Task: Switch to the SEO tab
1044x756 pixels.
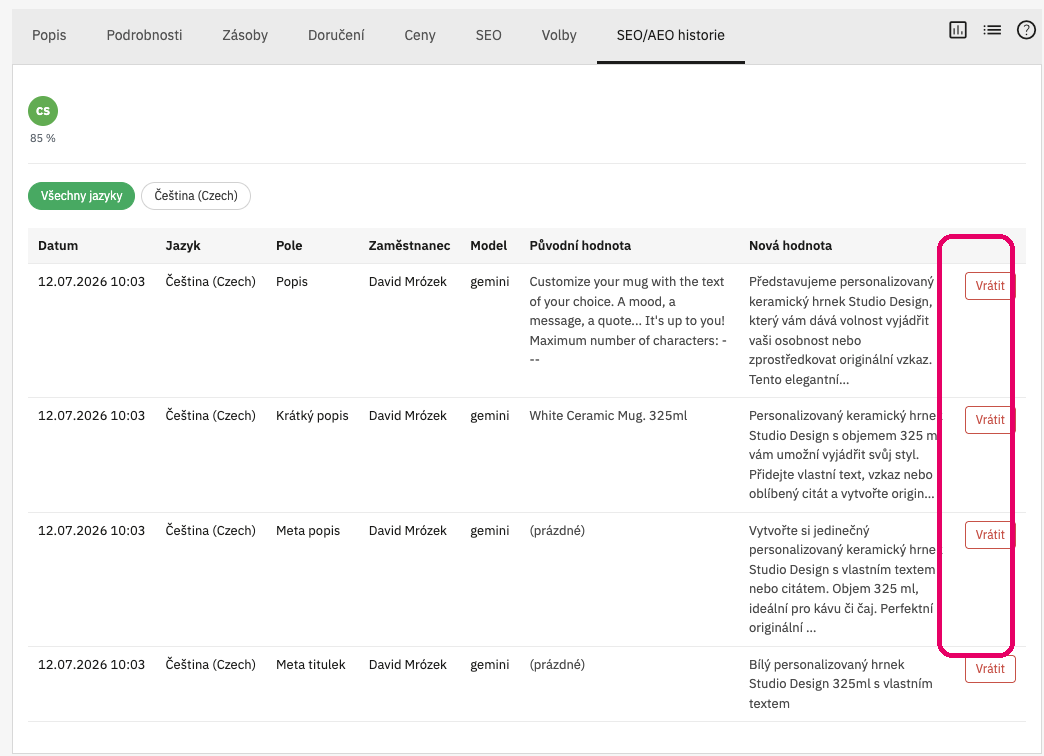Action: click(489, 35)
